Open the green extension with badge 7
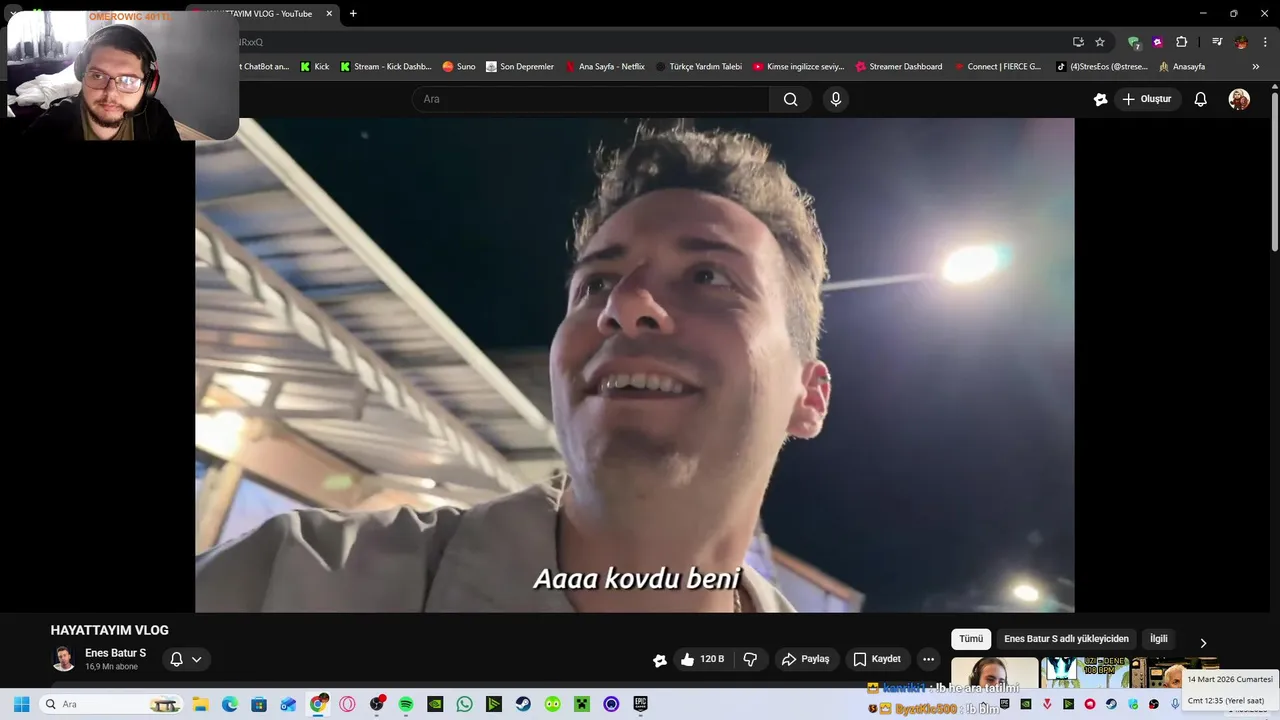Screen dimensions: 1280x720 1133,42
